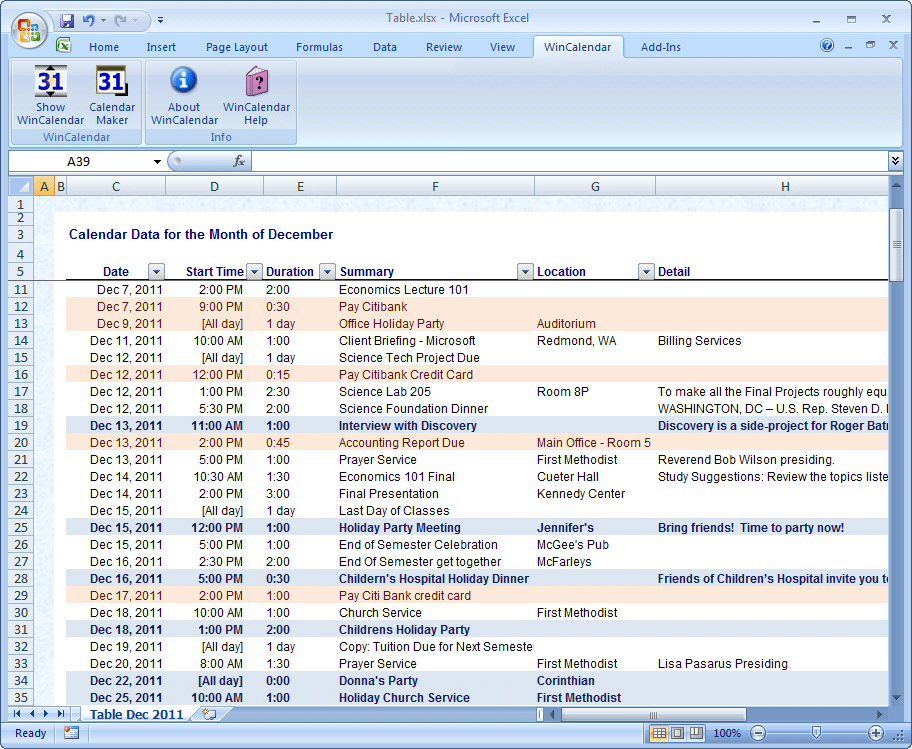The image size is (912, 749).
Task: Switch to Normal view in the status bar
Action: pos(656,733)
